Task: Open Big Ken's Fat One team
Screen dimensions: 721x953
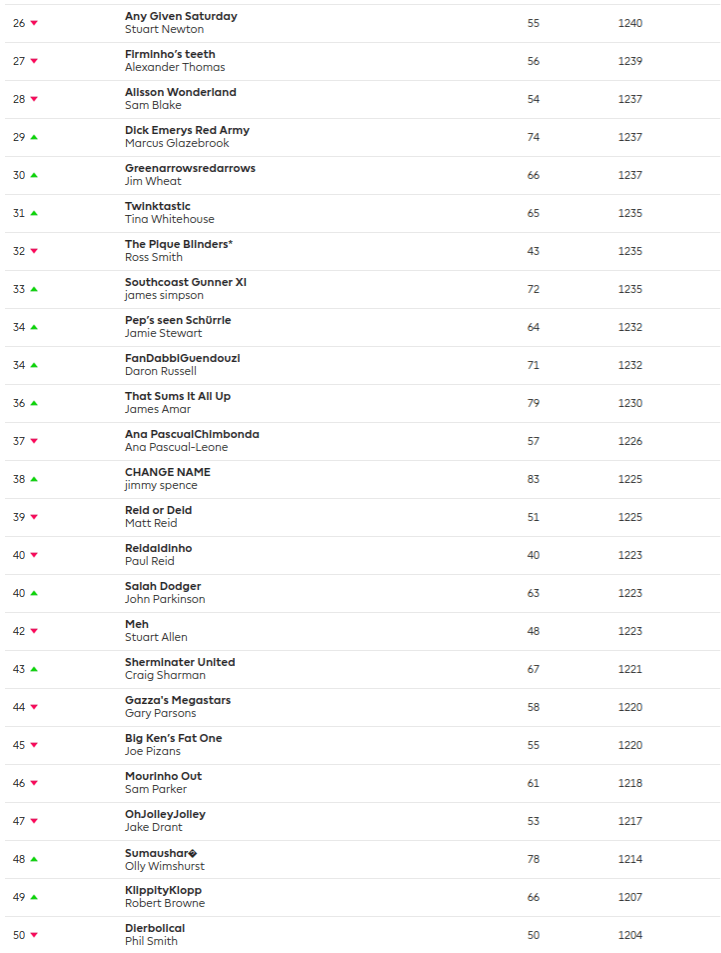Action: pos(173,739)
